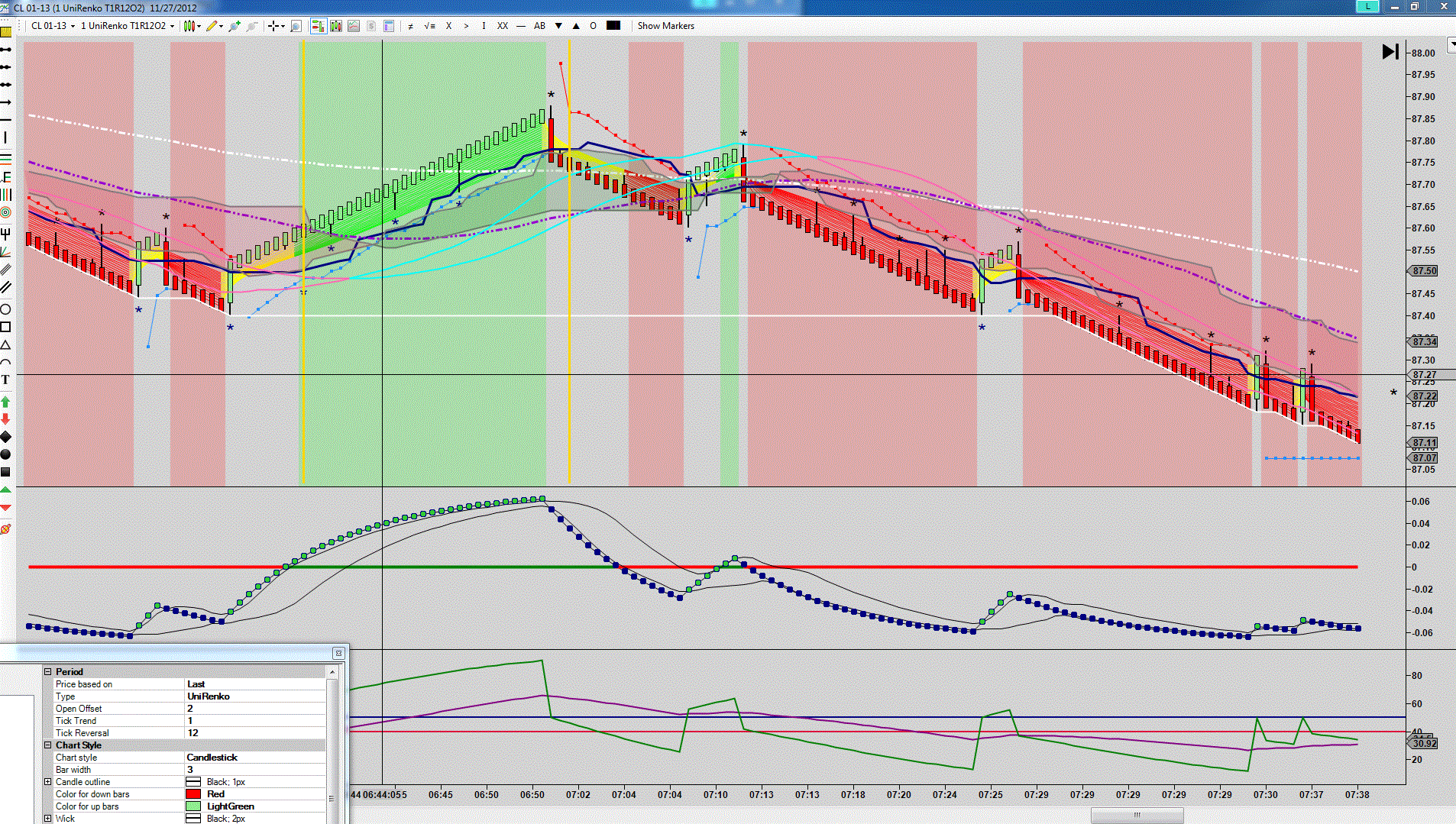The width and height of the screenshot is (1456, 824).
Task: Click the black color box in toolbar
Action: click(x=613, y=25)
